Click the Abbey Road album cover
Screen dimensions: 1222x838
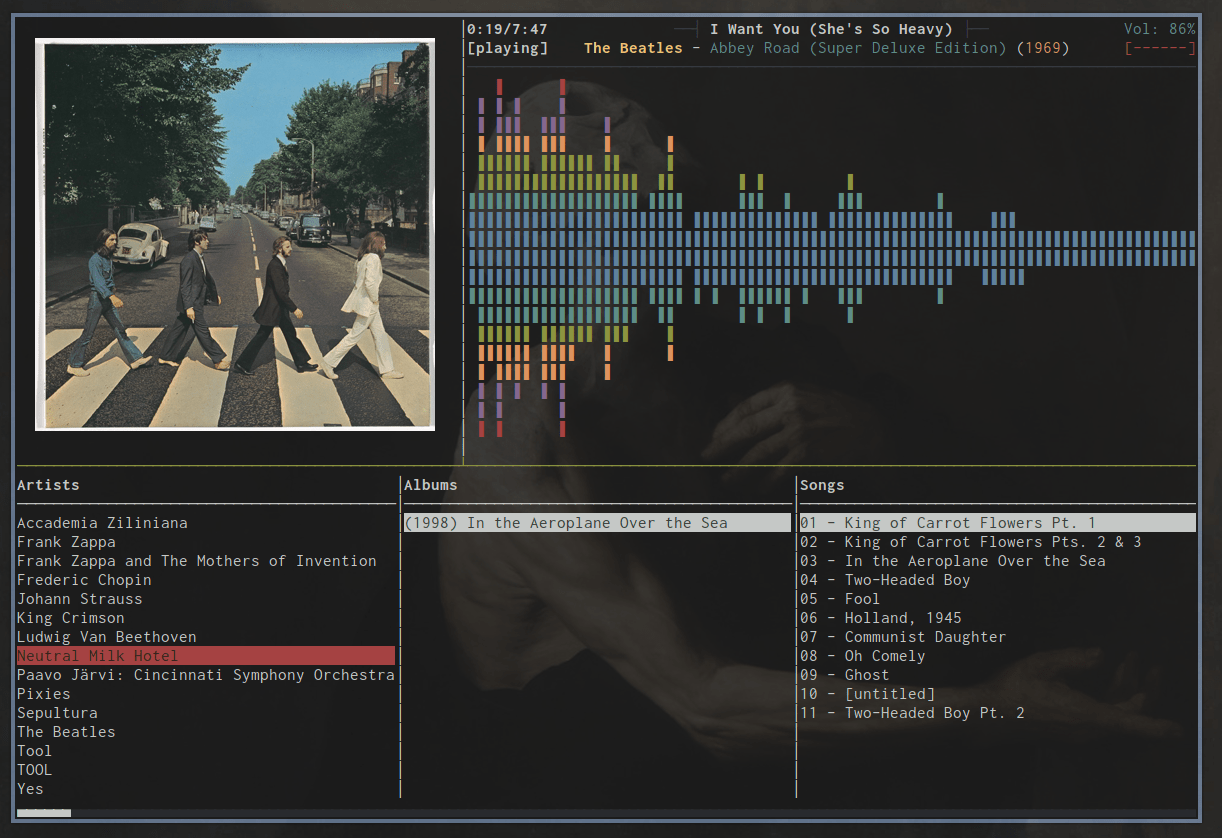(235, 235)
